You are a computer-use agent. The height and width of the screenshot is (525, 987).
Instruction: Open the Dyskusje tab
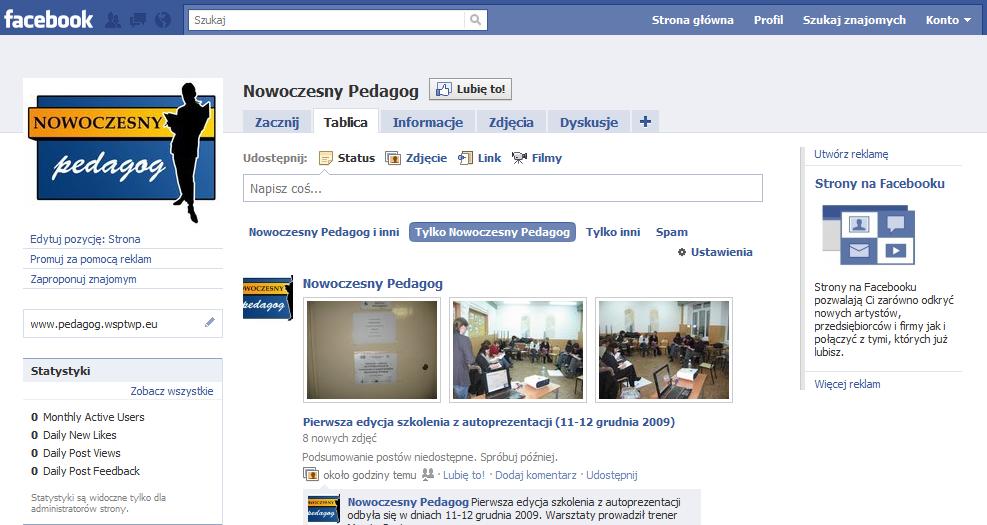(588, 123)
